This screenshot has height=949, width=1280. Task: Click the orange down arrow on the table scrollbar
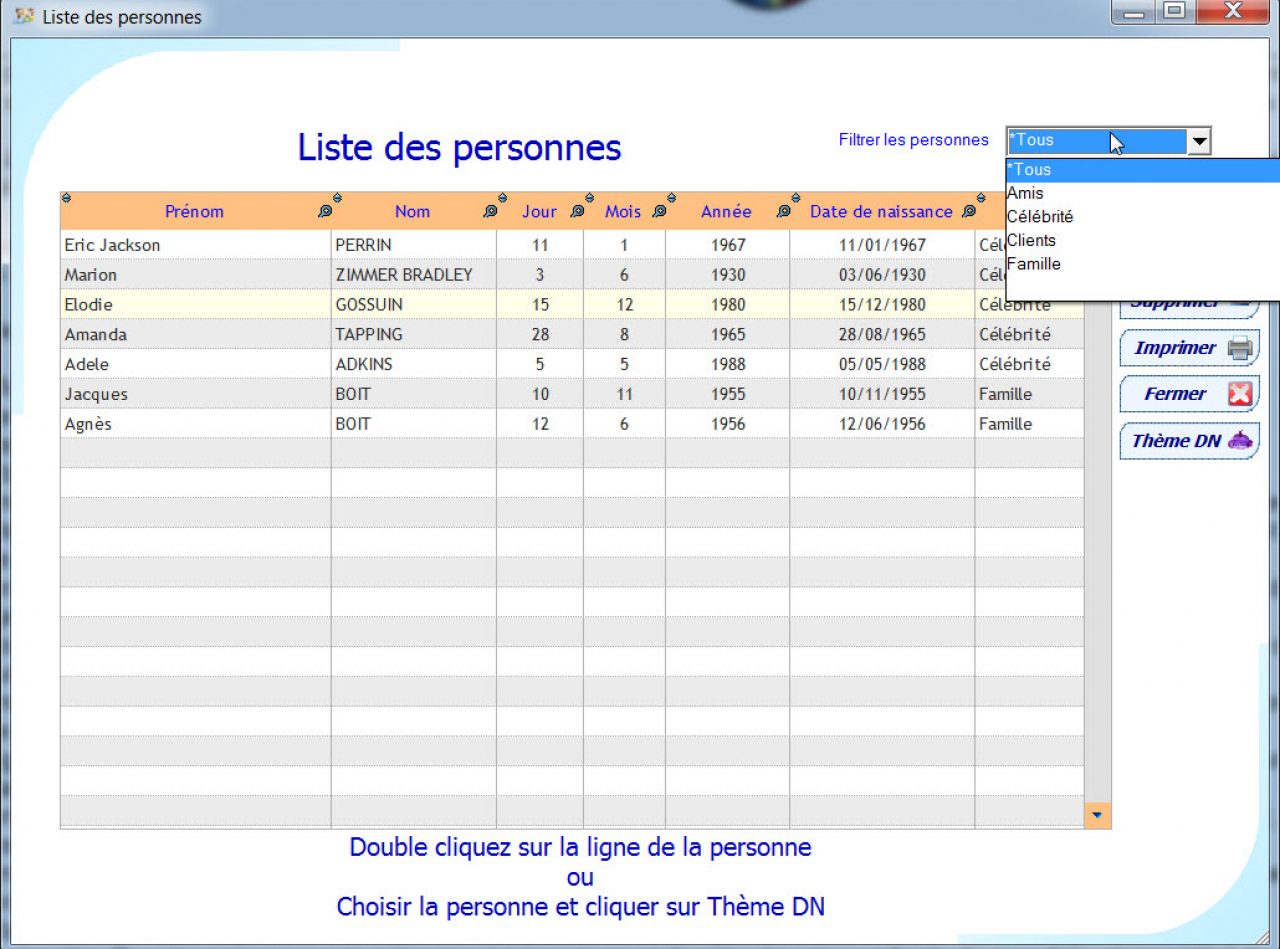[1097, 816]
